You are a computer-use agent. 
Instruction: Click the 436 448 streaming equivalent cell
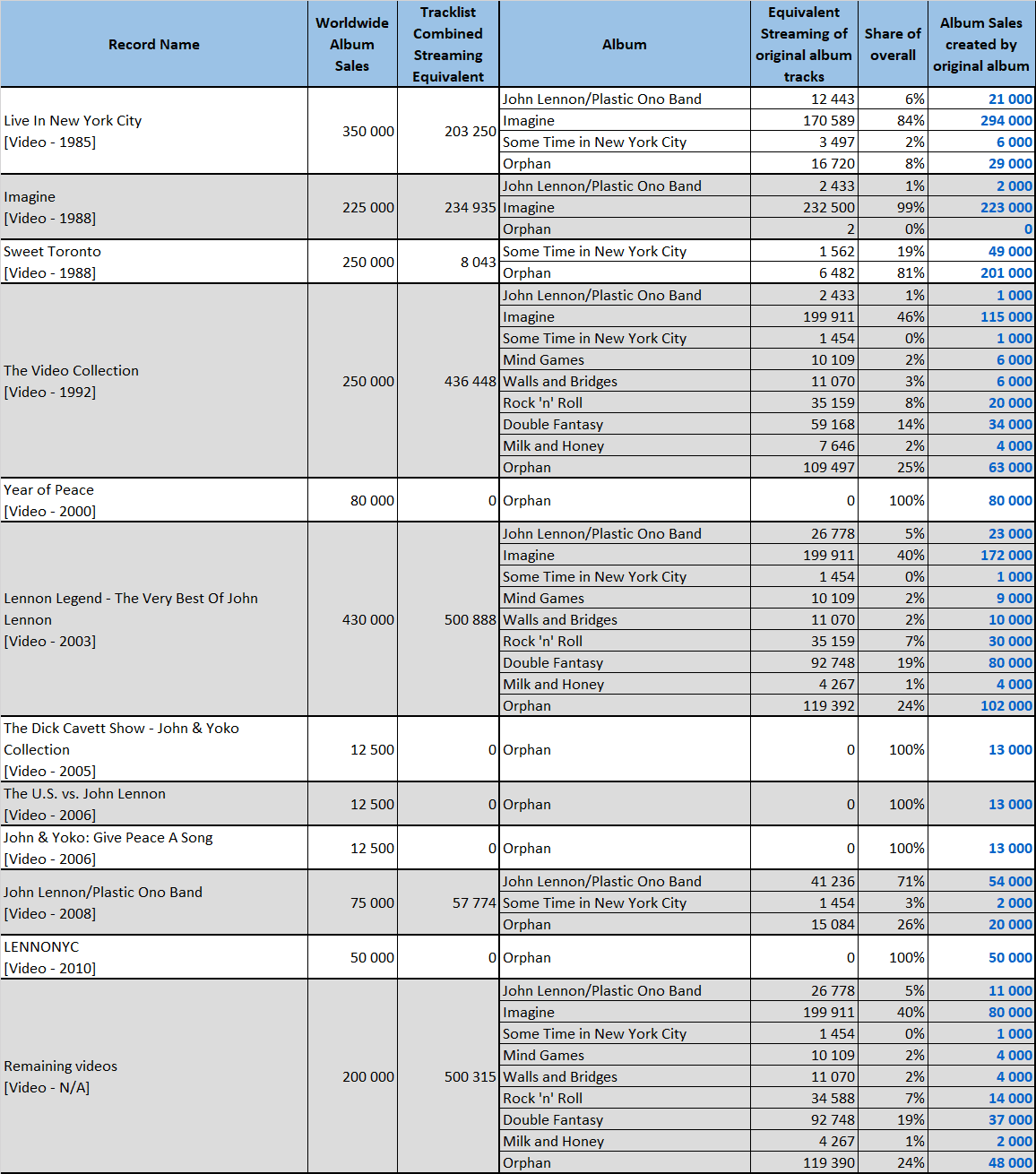pyautogui.click(x=448, y=381)
